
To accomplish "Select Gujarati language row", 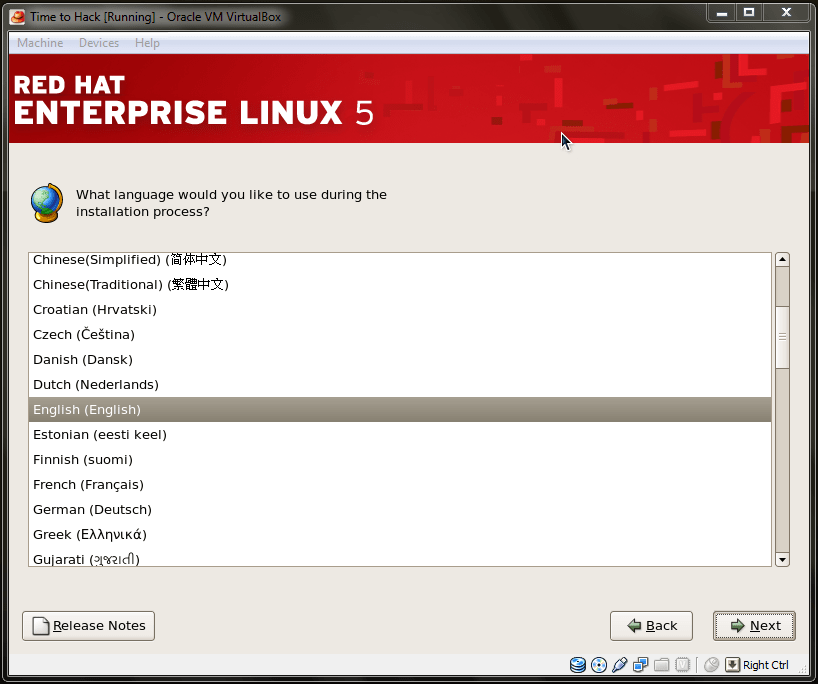I will (x=400, y=557).
